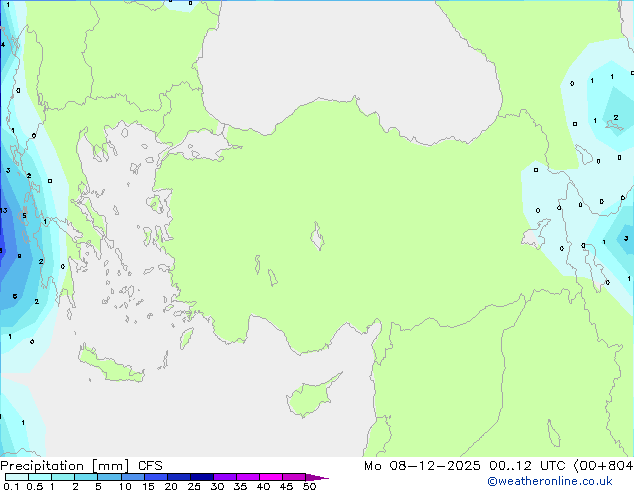The image size is (634, 490).
Task: Click the 'Precipitation [mm] CFS' title text
Action: pos(81,466)
